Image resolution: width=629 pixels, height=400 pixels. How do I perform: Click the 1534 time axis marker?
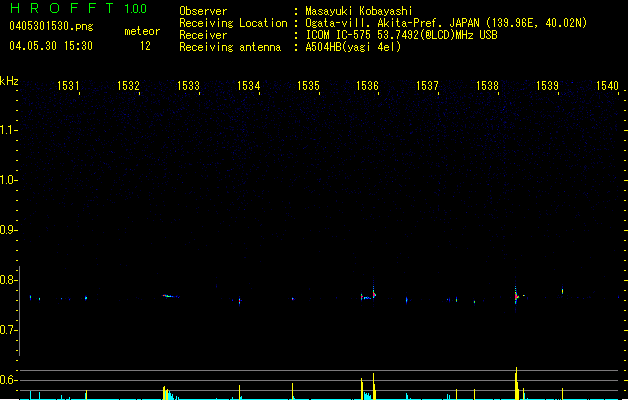[248, 85]
